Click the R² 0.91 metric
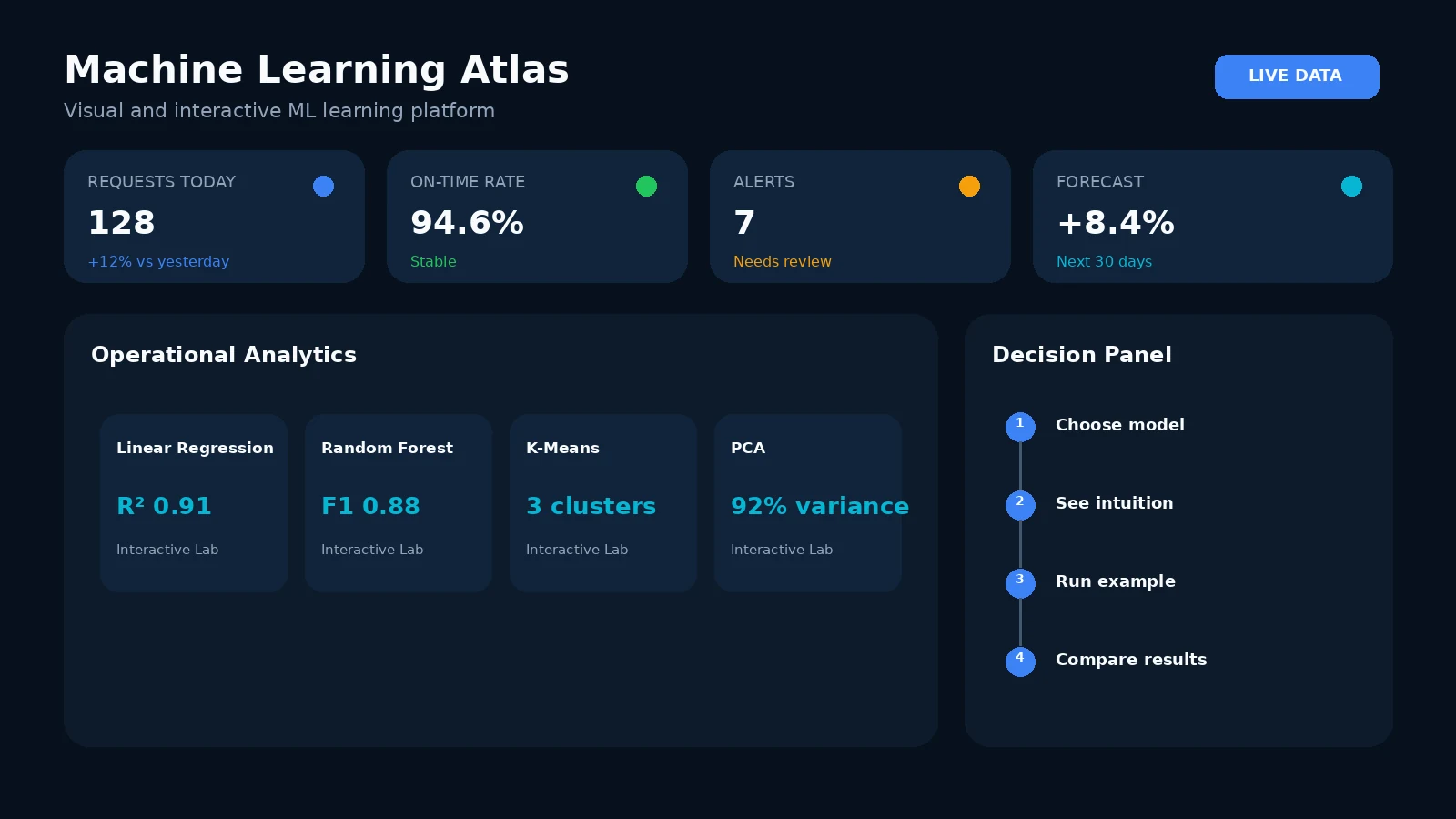This screenshot has width=1456, height=819. tap(164, 506)
